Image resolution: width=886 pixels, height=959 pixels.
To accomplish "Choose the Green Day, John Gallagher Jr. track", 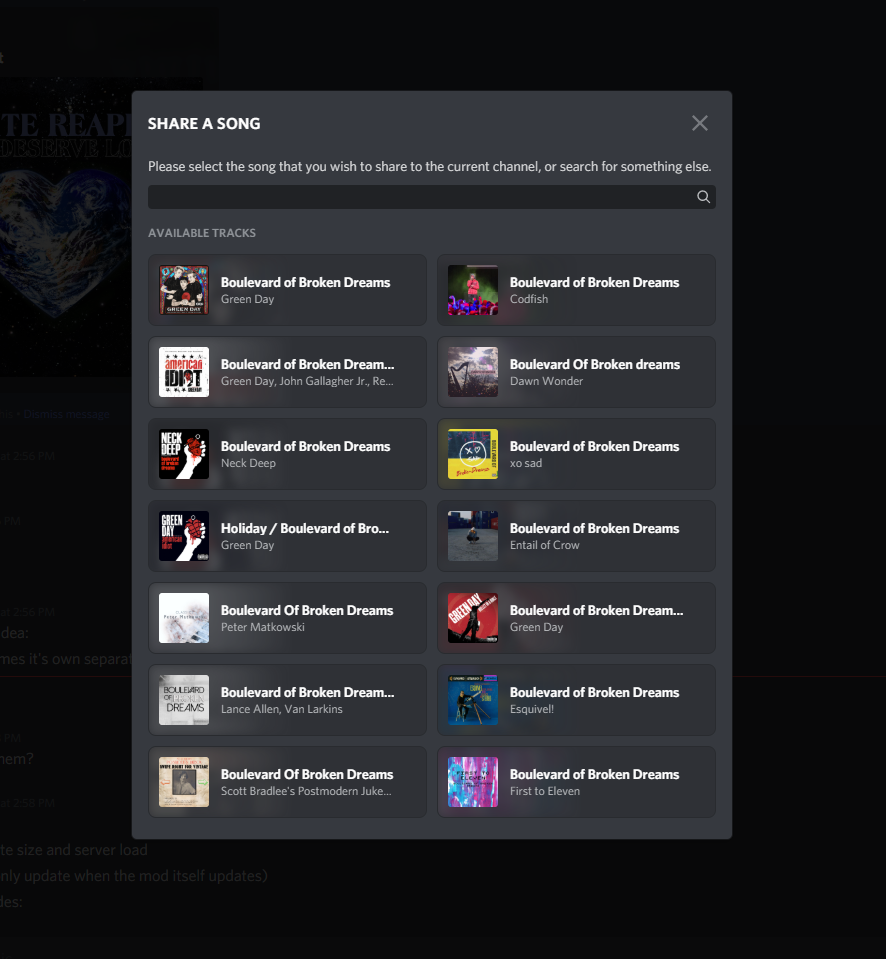I will tap(287, 372).
